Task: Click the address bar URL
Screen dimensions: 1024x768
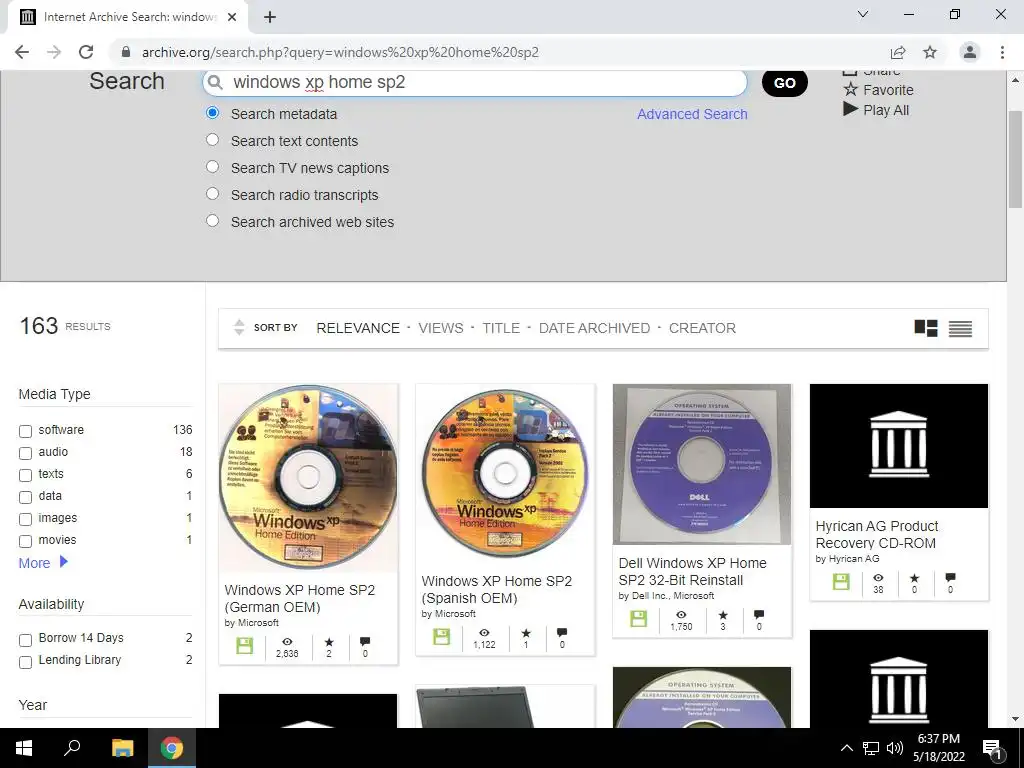Action: click(340, 52)
